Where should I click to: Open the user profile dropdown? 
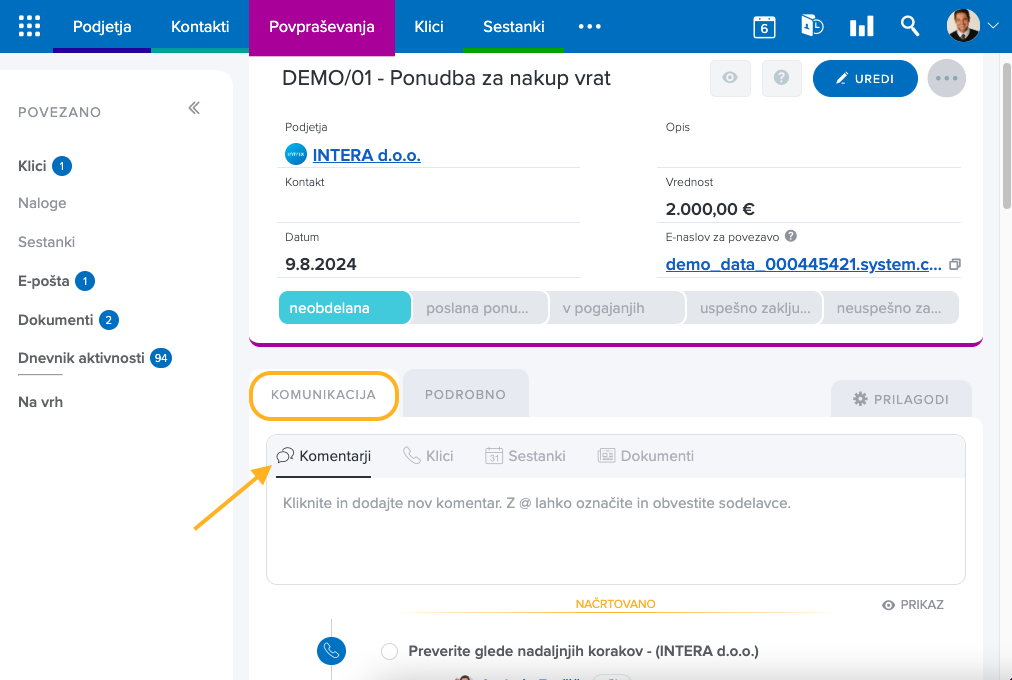pyautogui.click(x=973, y=26)
